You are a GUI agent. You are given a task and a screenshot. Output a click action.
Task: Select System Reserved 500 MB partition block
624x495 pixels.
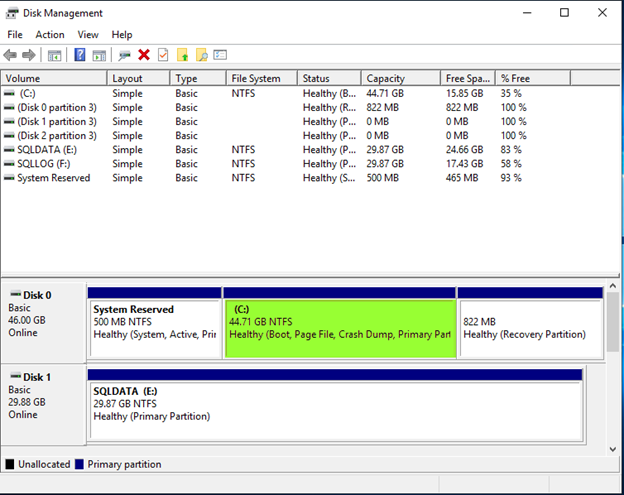154,323
